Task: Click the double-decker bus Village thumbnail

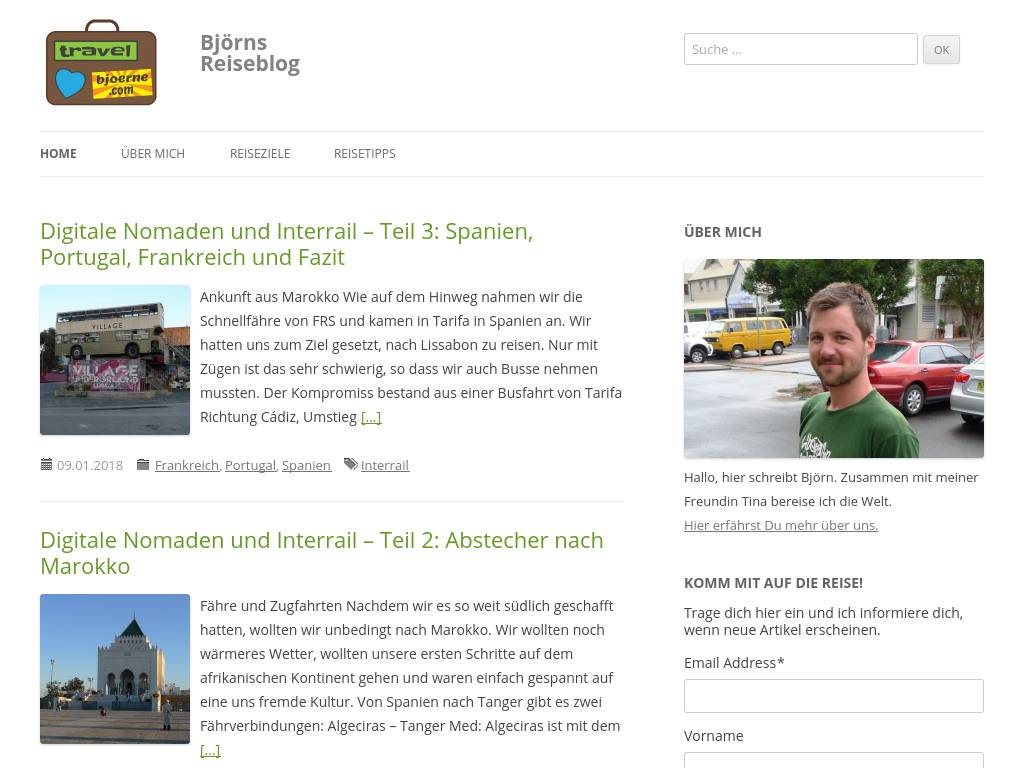Action: (115, 360)
